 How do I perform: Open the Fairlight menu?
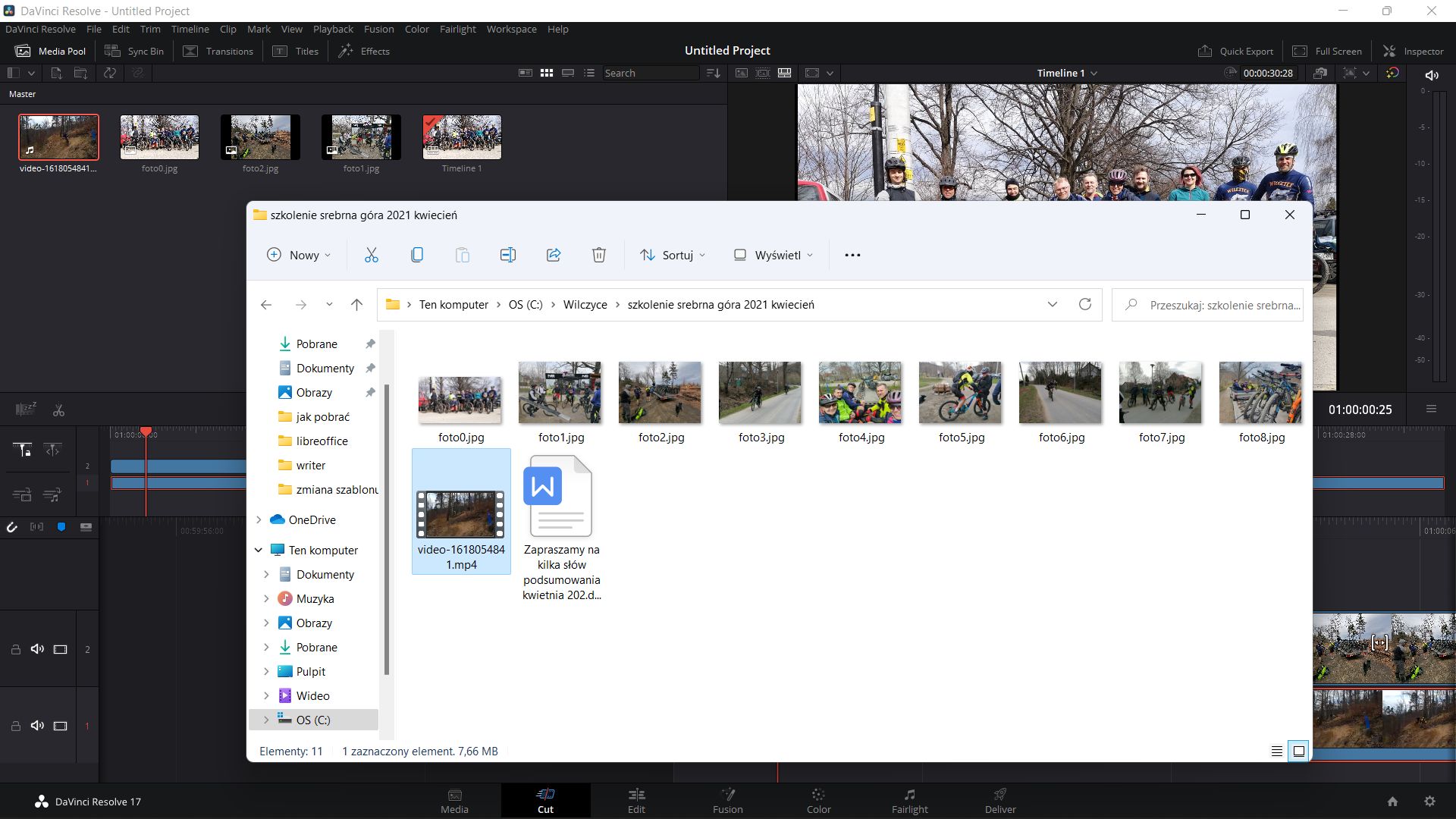[x=457, y=29]
